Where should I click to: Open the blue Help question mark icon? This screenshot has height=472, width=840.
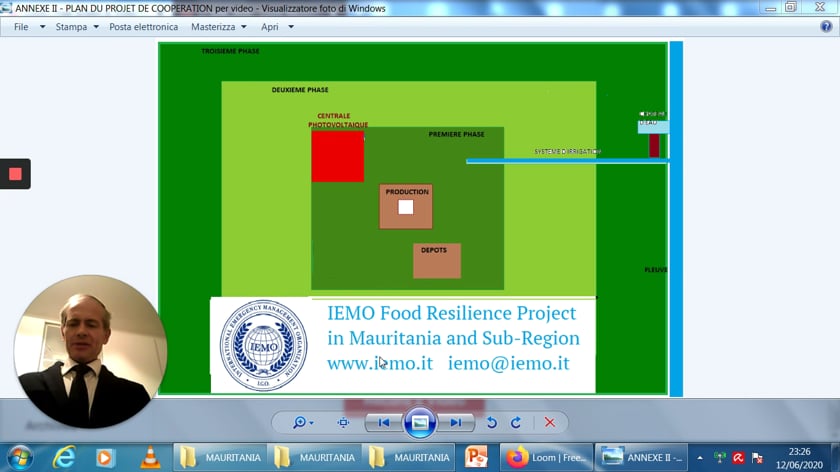coord(826,26)
